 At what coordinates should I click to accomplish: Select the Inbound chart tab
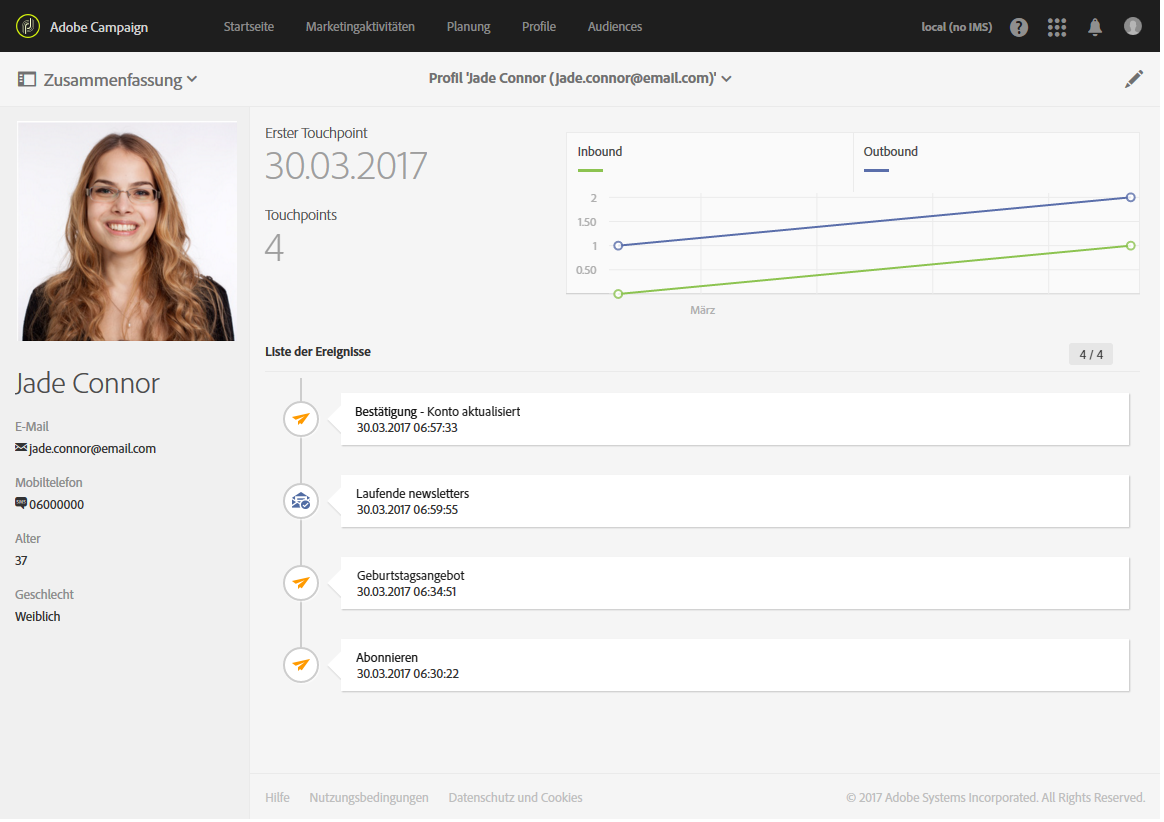(710, 161)
